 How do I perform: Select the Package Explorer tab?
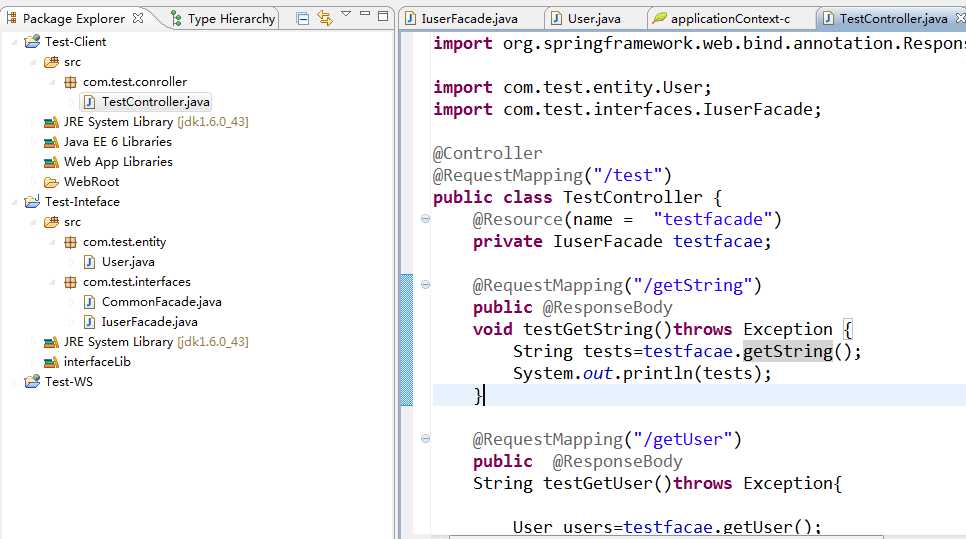click(74, 18)
